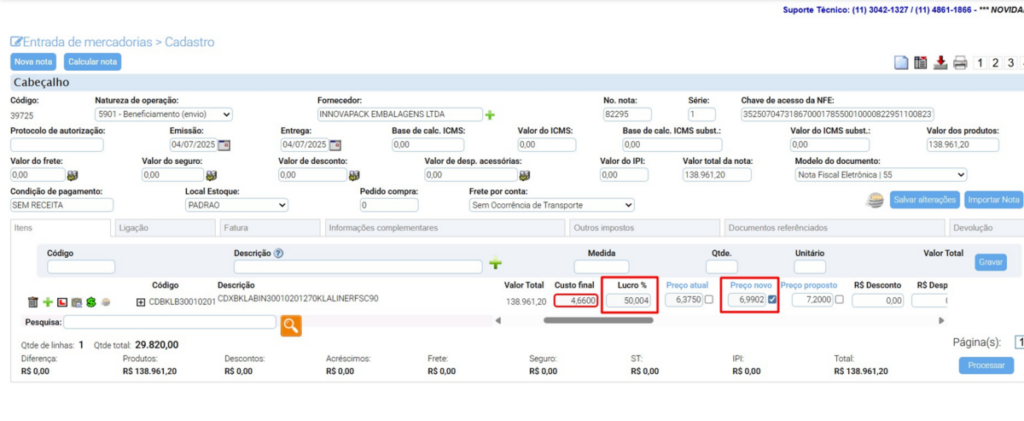Click the help question mark beside Descrição
This screenshot has width=1024, height=421.
pos(278,253)
